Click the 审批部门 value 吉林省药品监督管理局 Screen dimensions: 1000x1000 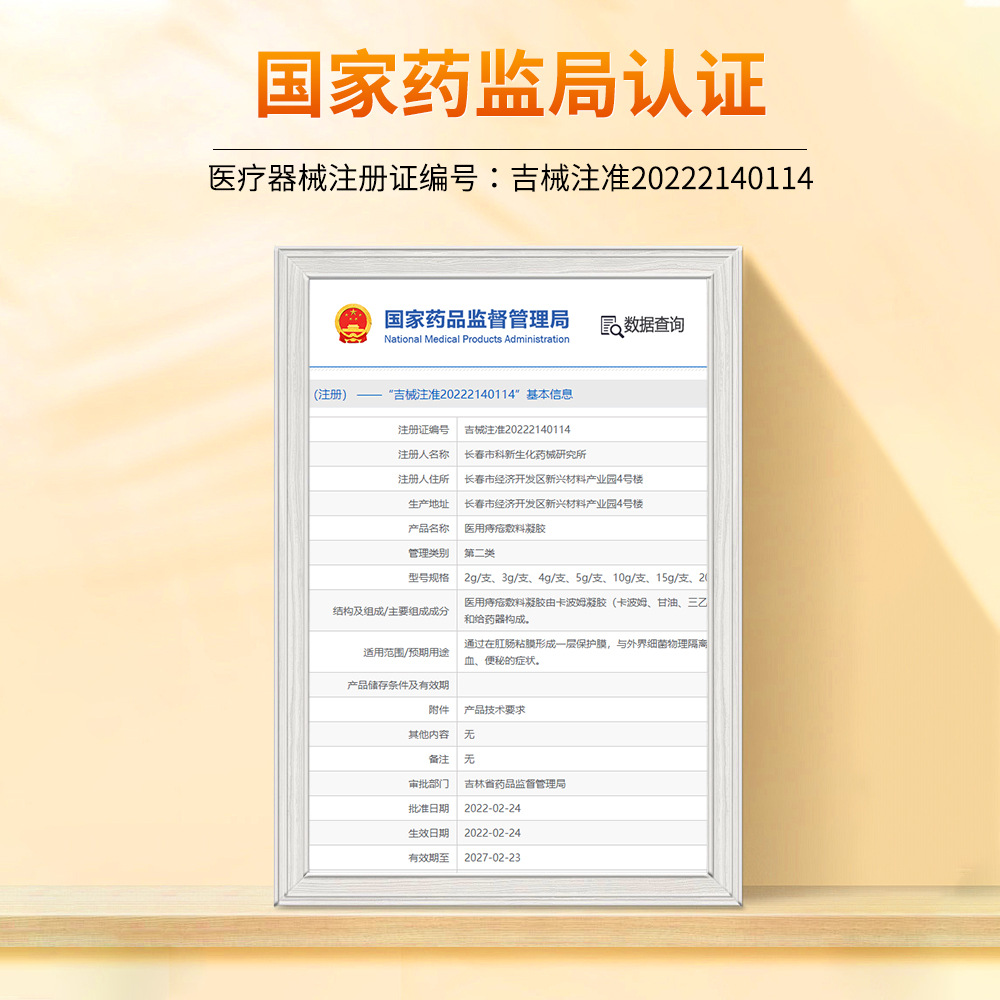(x=515, y=784)
